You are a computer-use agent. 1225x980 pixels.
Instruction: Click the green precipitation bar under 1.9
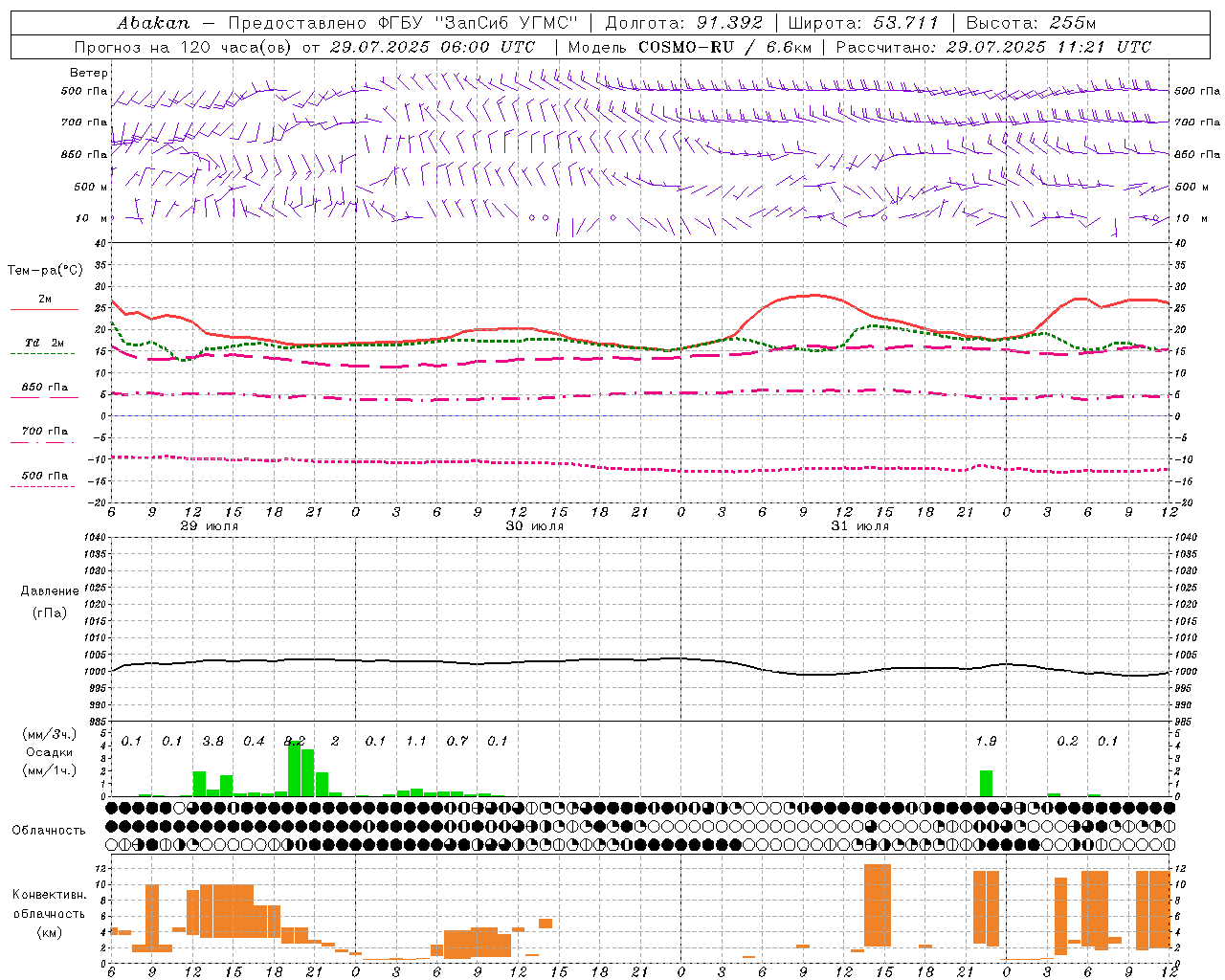[986, 783]
